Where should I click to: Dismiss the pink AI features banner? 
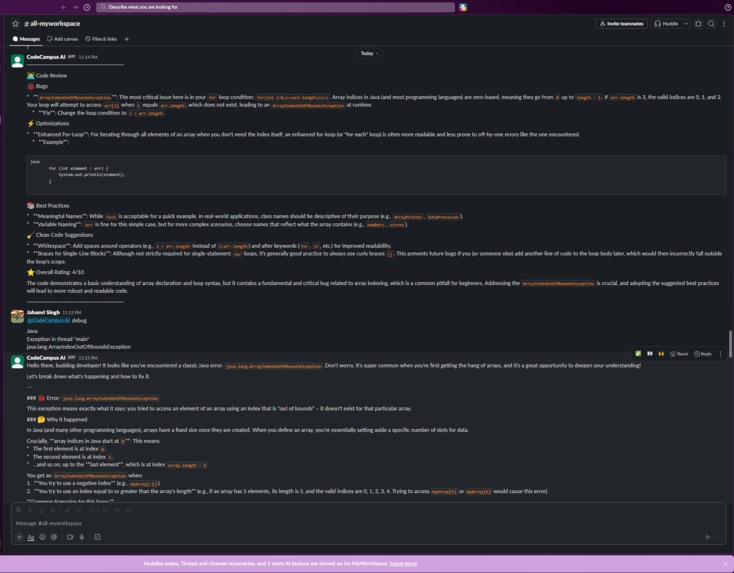point(726,564)
